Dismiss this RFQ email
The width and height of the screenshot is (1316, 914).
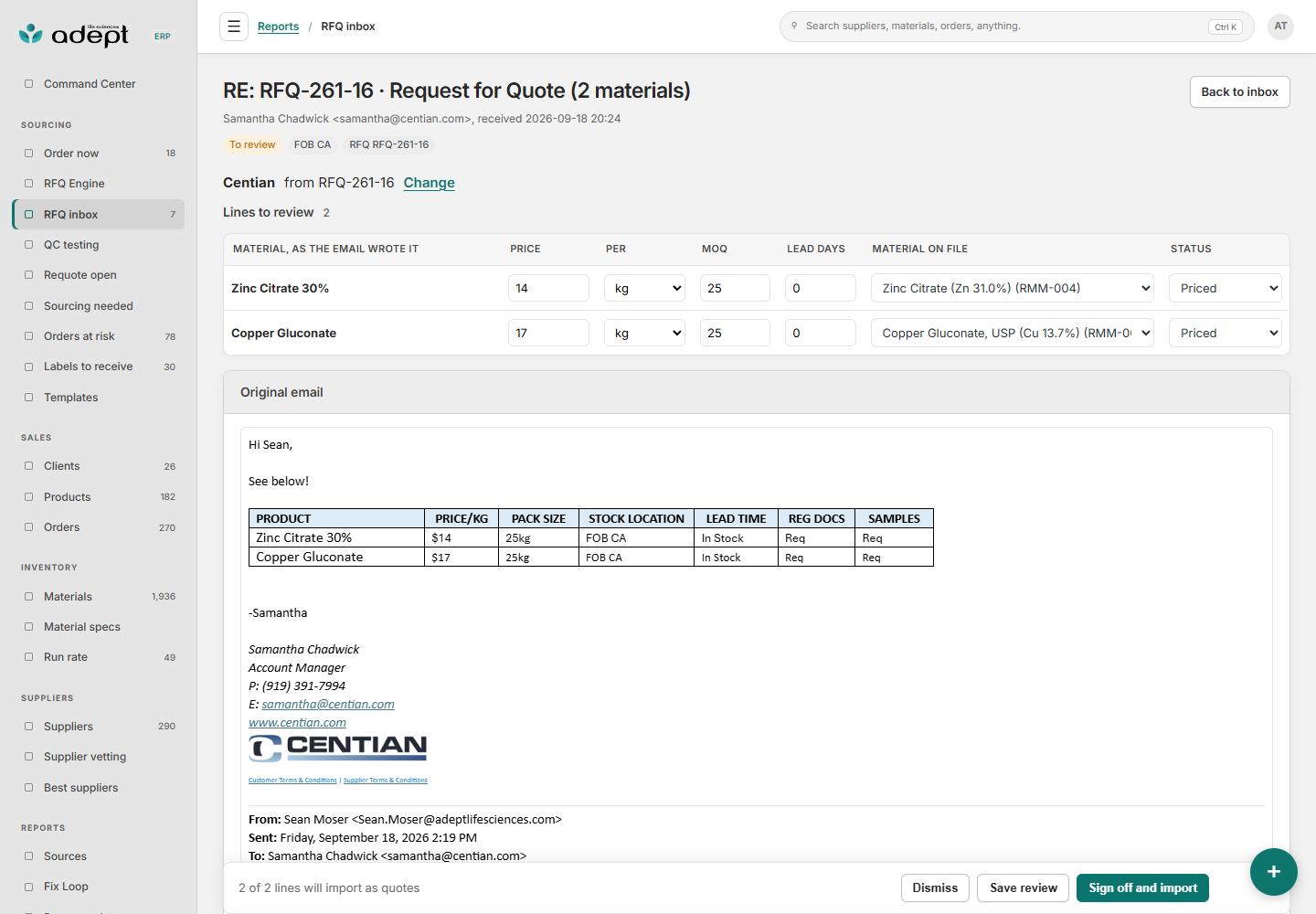[x=935, y=887]
